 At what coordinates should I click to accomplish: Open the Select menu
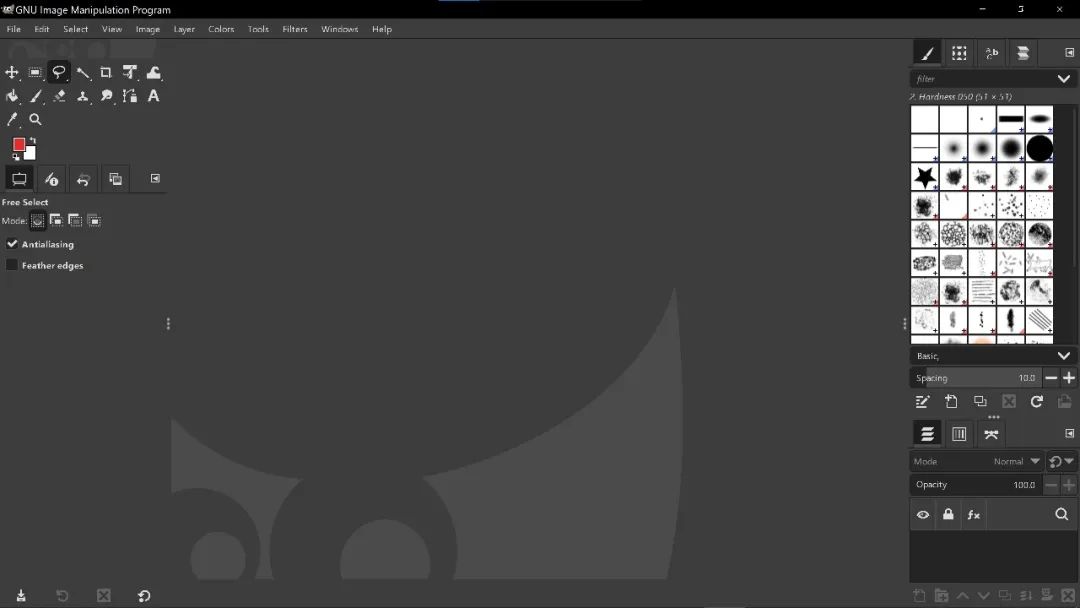(76, 29)
